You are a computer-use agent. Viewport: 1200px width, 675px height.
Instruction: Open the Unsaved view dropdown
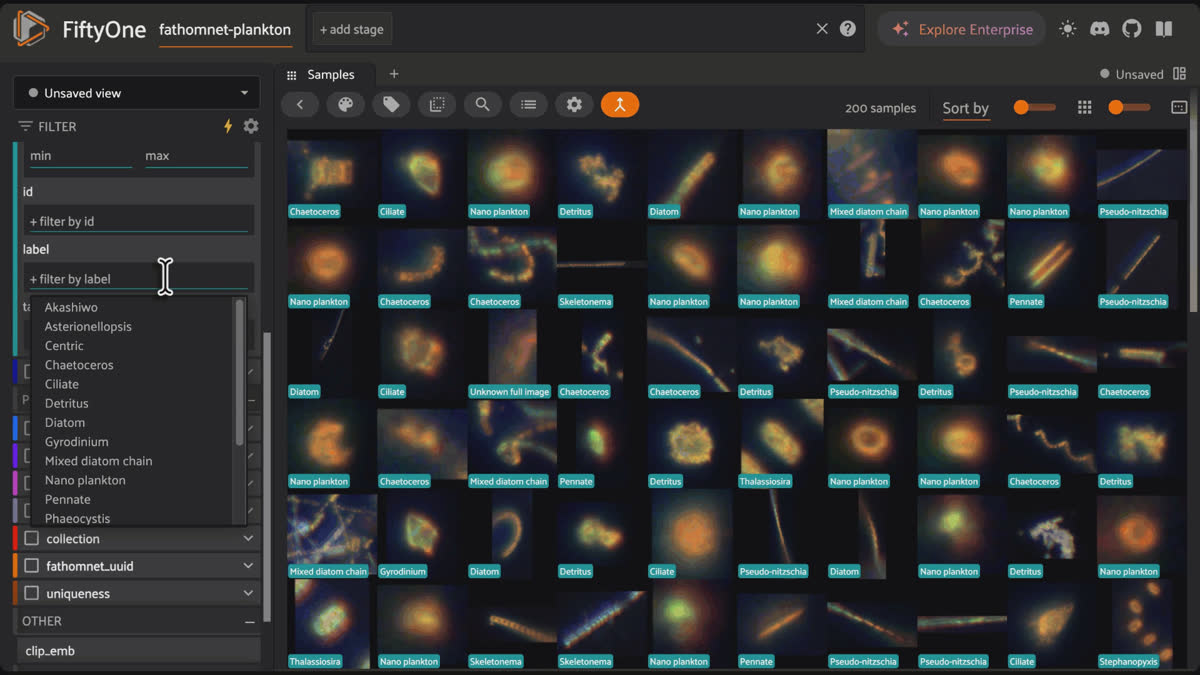137,93
